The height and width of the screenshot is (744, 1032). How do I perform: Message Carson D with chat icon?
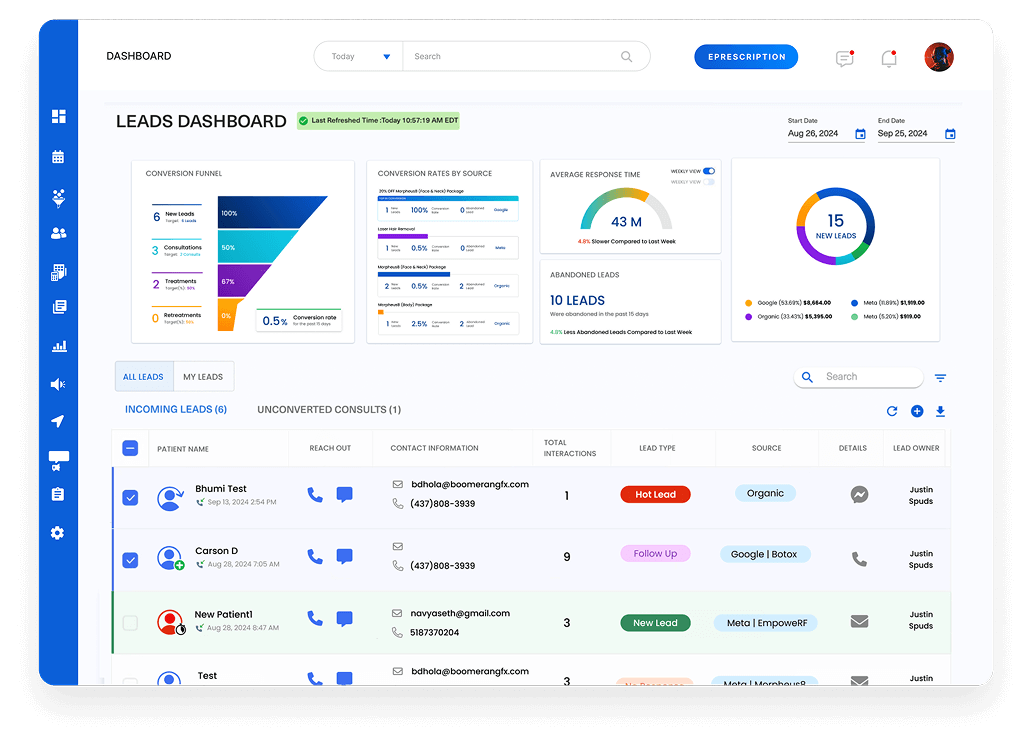(x=344, y=556)
